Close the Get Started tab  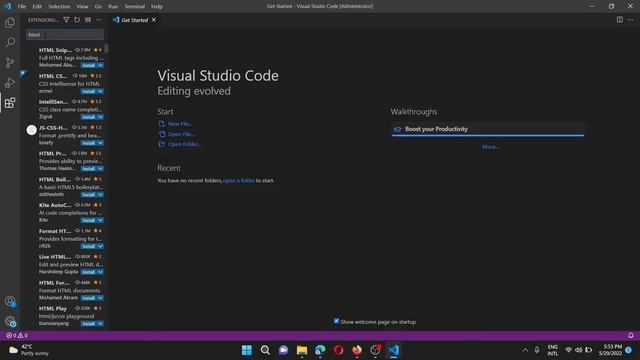coord(154,20)
